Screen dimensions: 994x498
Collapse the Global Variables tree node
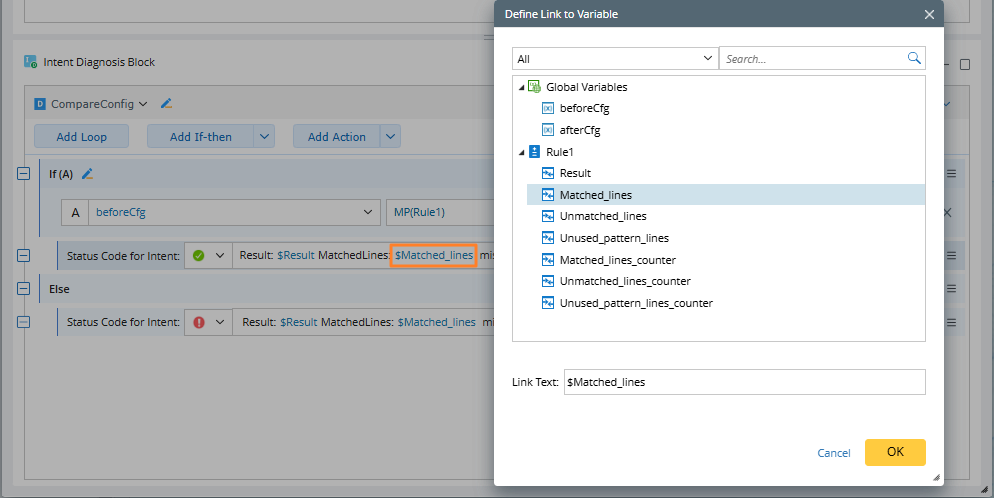[x=521, y=88]
